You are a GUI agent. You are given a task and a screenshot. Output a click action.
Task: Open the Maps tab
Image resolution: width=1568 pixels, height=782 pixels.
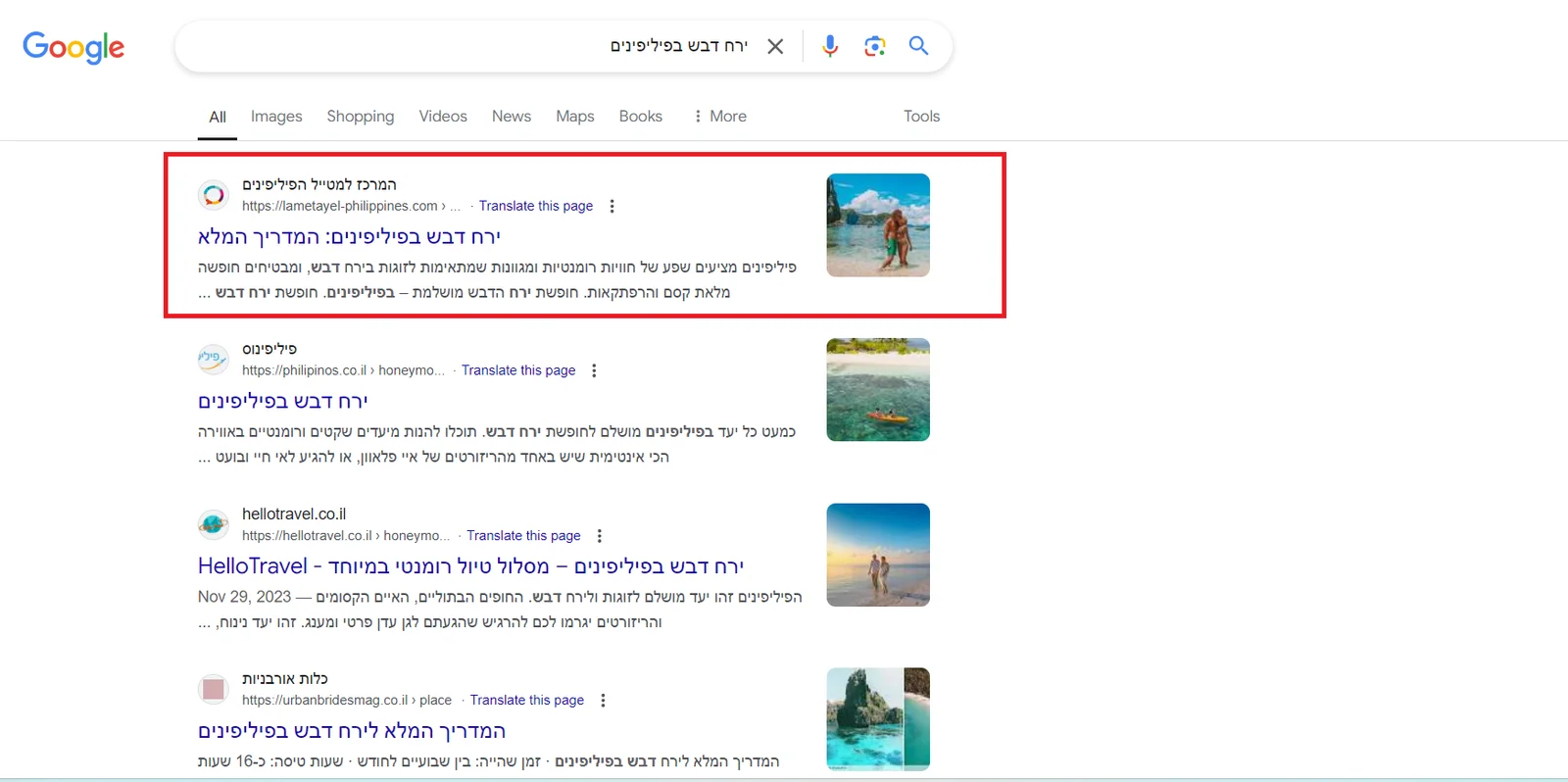click(x=574, y=116)
